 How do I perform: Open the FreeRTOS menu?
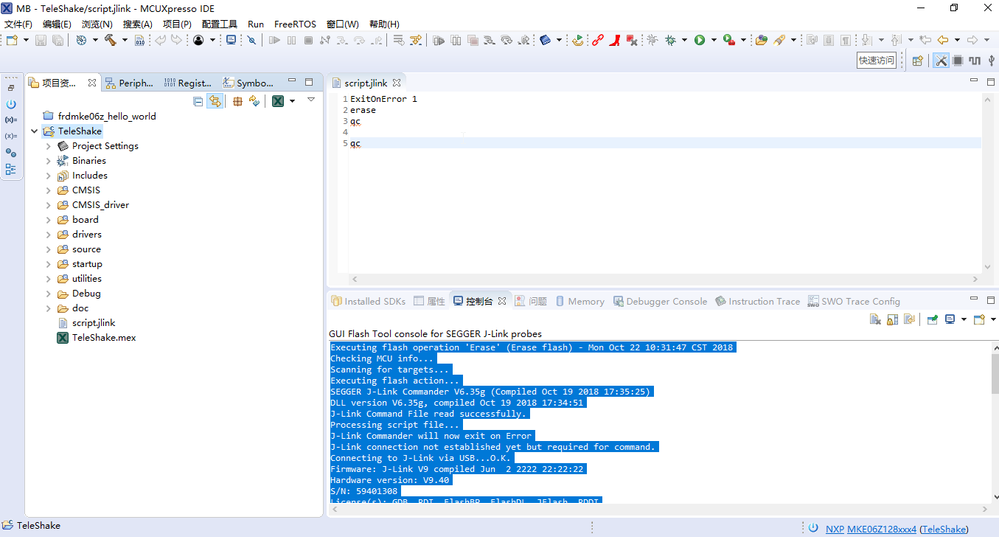click(295, 24)
